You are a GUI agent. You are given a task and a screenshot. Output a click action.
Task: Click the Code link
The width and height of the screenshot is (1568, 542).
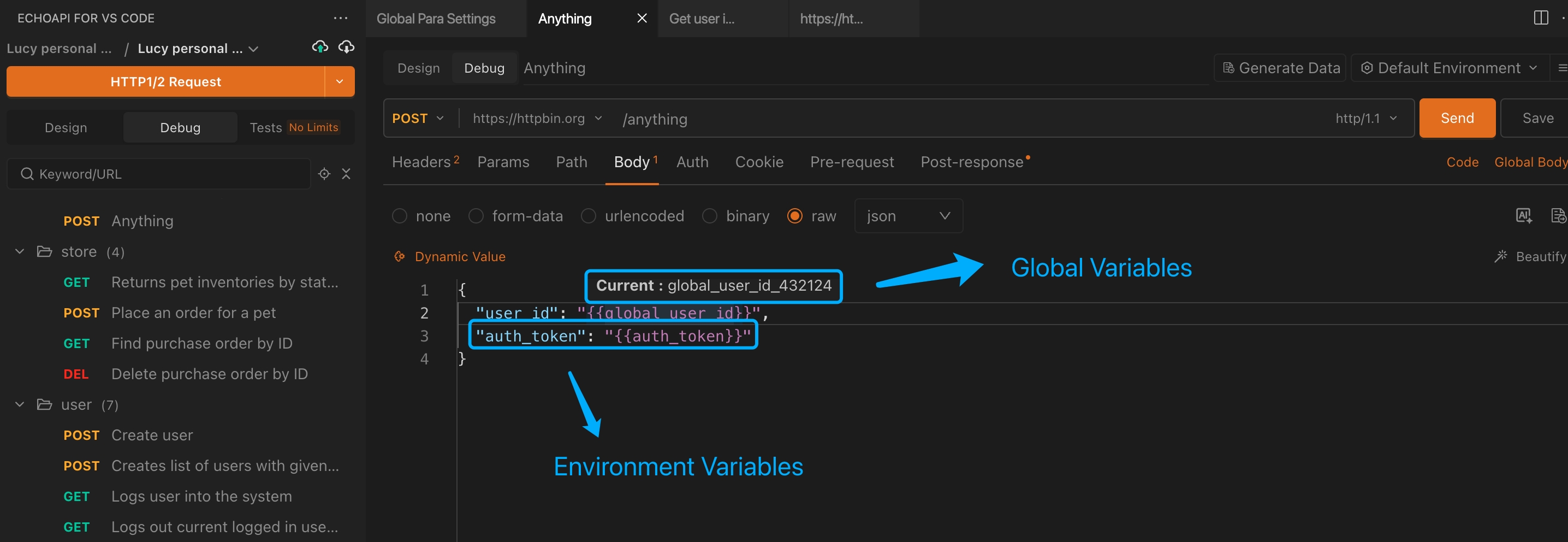(x=1462, y=162)
